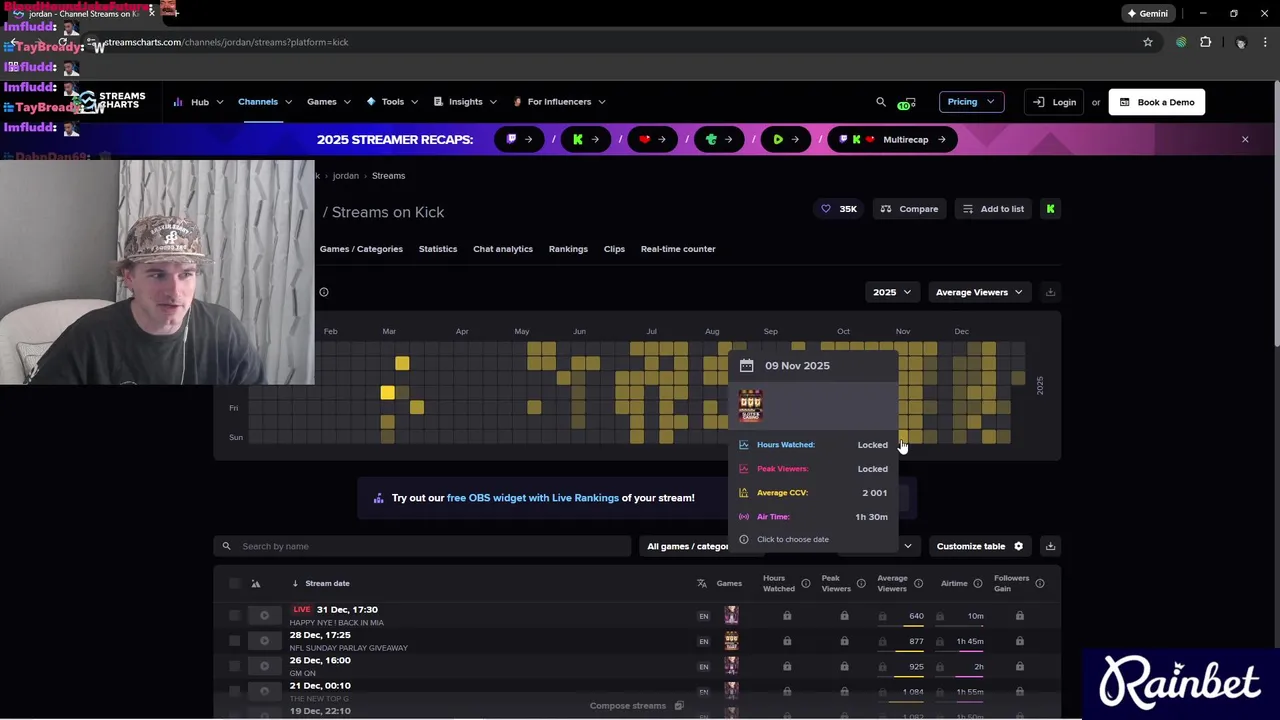Expand the Hub menu

pyautogui.click(x=199, y=102)
